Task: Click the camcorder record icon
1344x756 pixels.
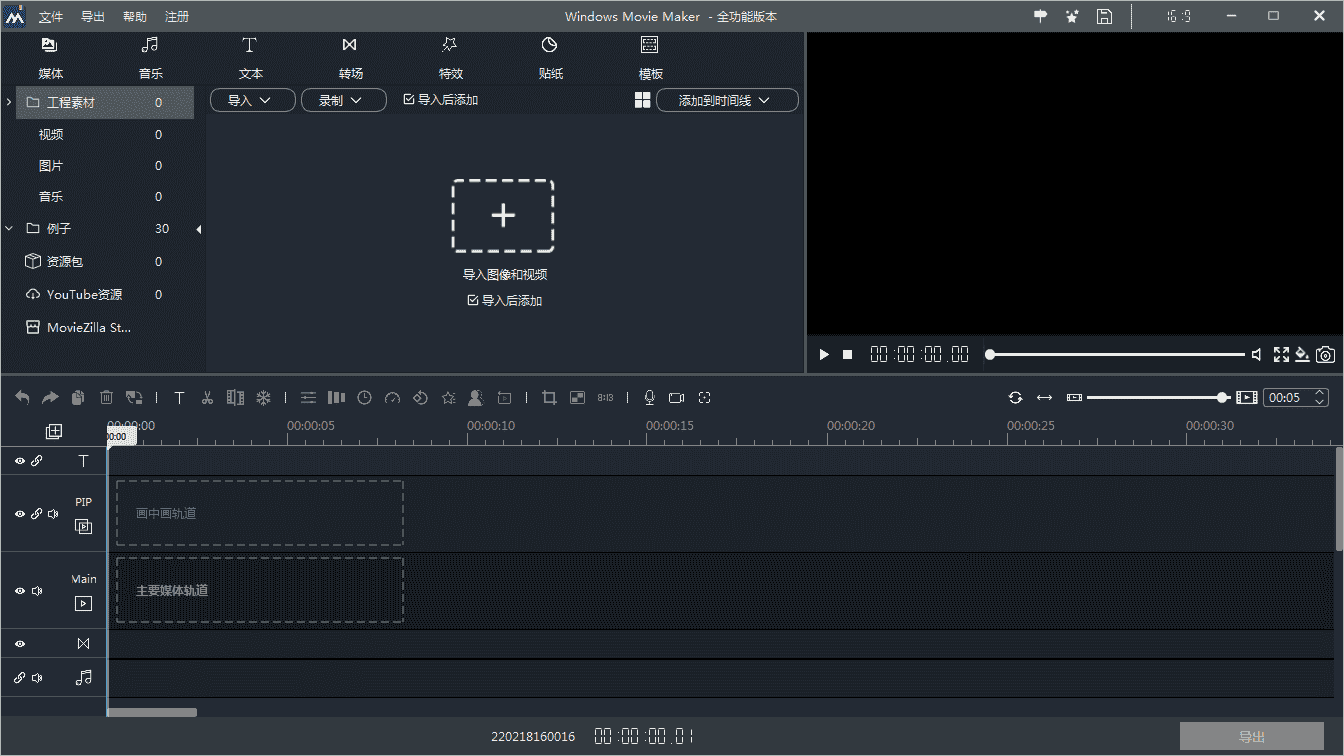Action: 677,398
